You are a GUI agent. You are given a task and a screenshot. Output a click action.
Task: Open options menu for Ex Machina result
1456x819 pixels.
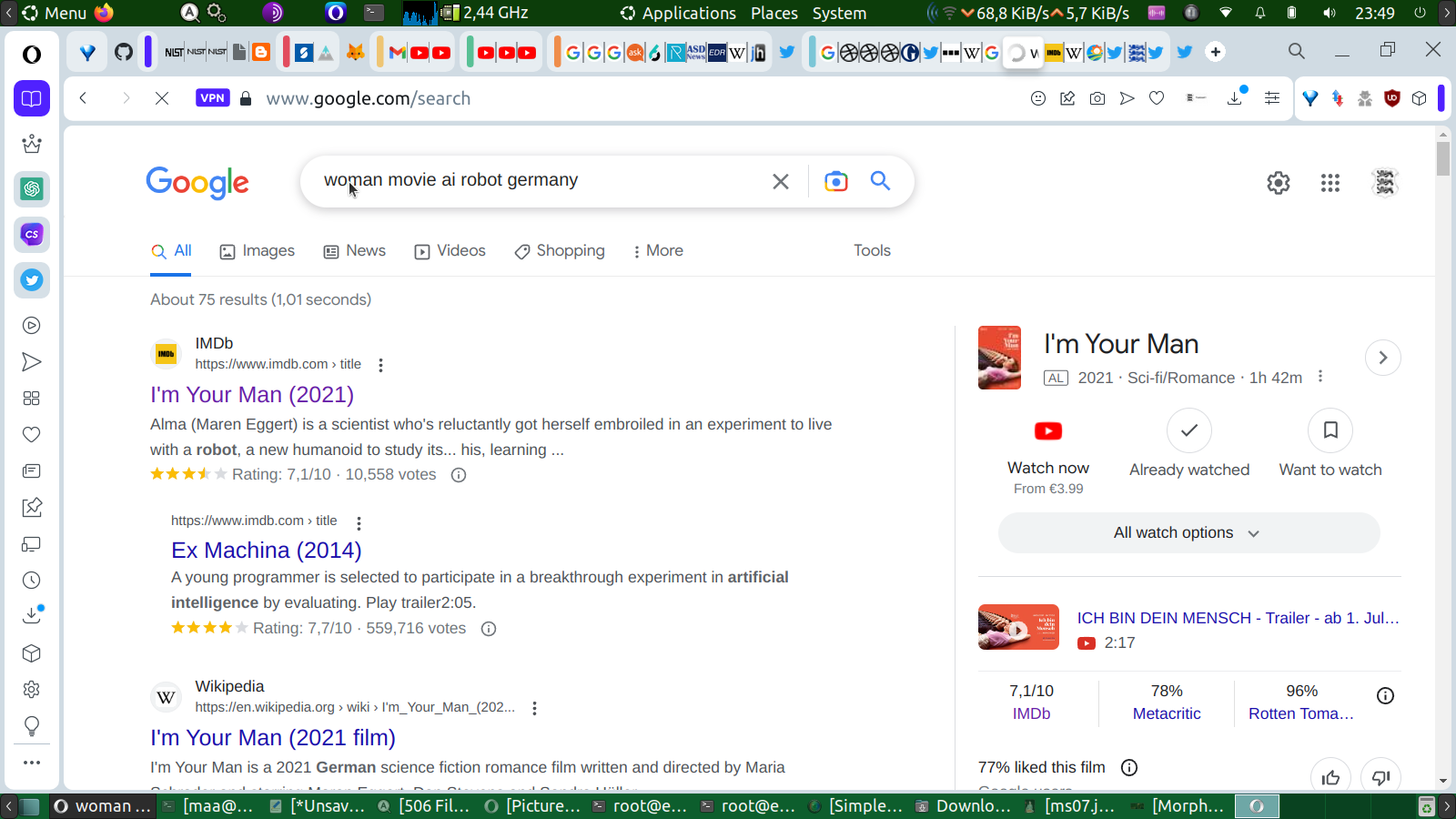359,523
